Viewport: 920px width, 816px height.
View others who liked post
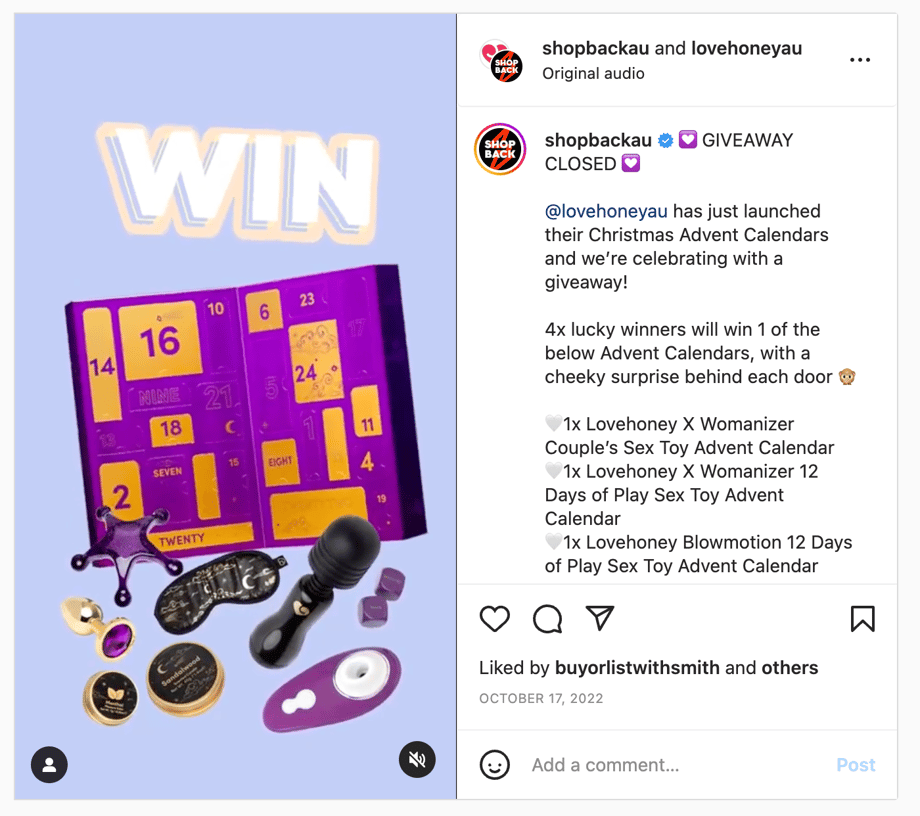790,668
